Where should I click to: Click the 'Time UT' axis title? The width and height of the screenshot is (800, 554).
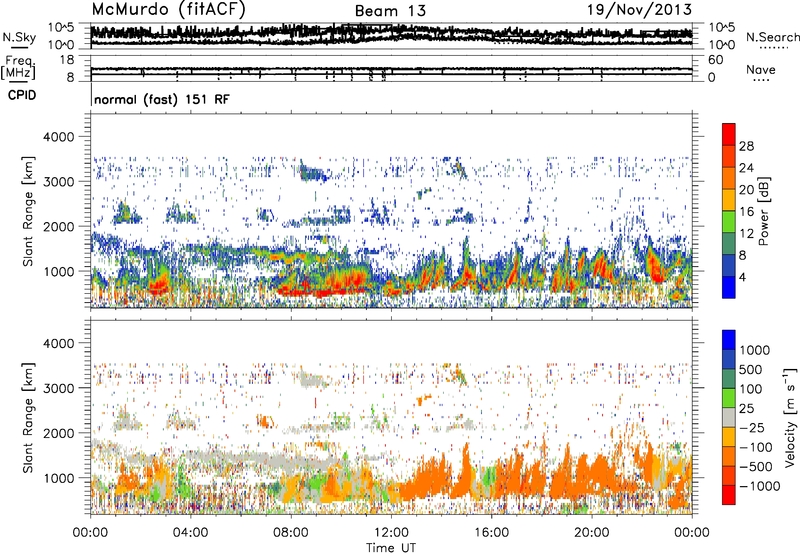tap(391, 548)
